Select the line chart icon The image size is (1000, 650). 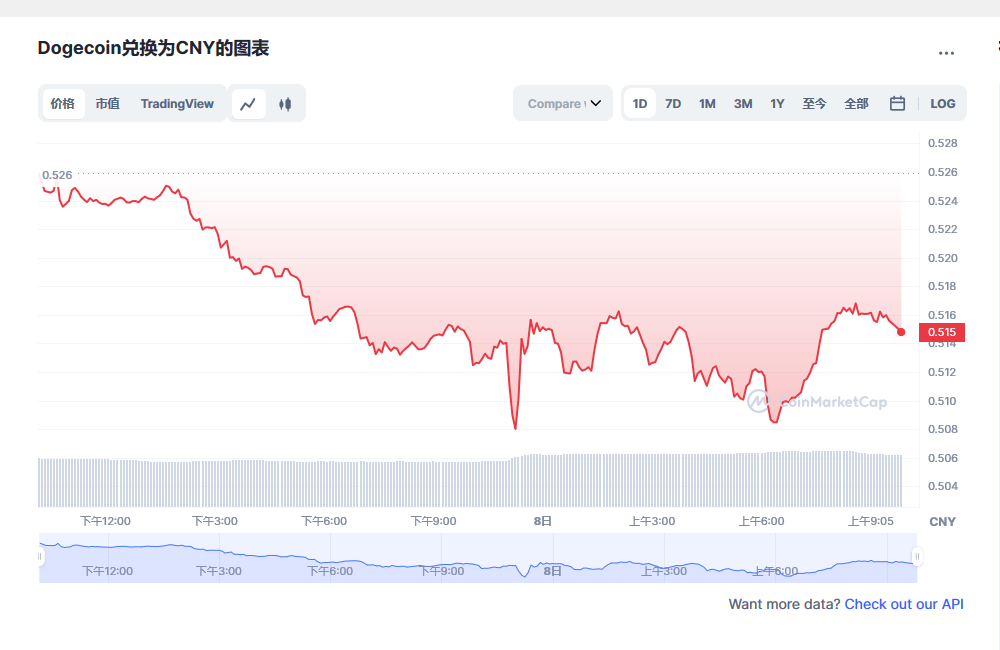coord(248,103)
